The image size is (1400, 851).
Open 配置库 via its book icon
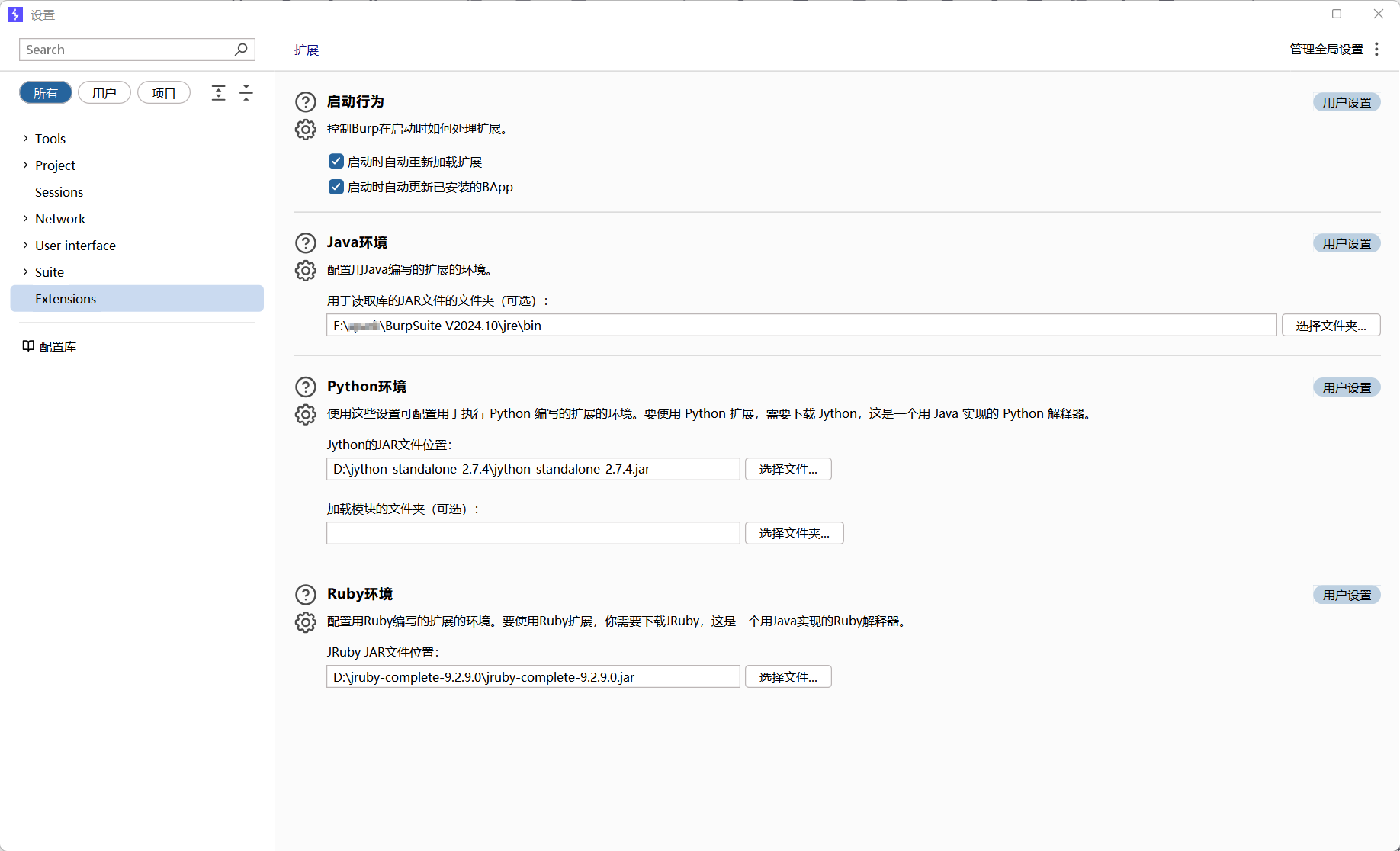[27, 345]
